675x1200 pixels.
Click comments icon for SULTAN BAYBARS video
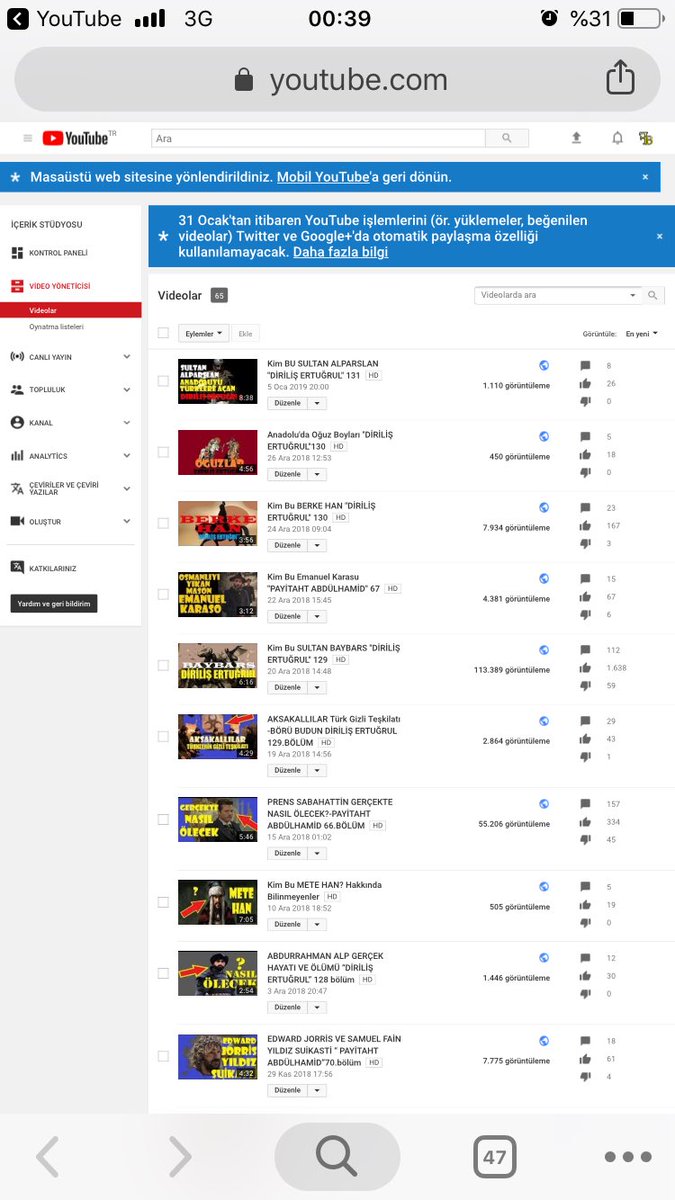(x=586, y=650)
